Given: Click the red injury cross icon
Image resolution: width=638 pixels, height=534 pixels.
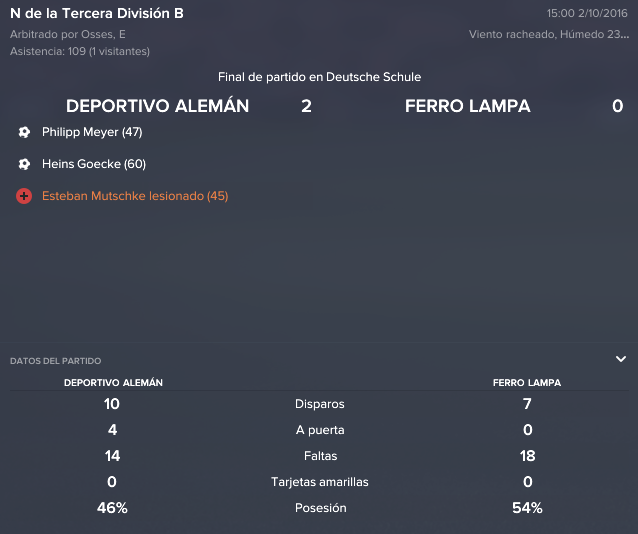Looking at the screenshot, I should point(24,196).
